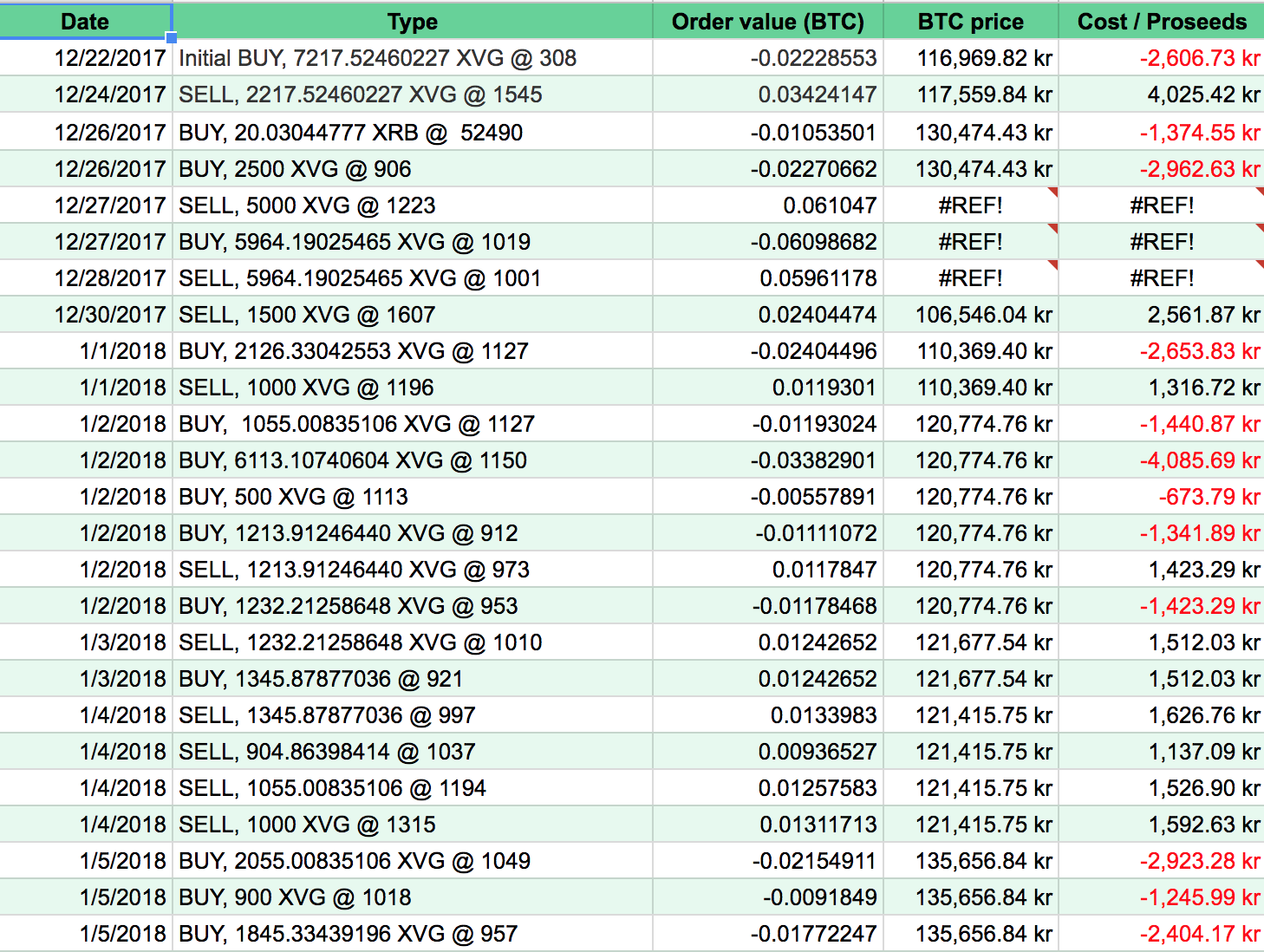This screenshot has width=1264, height=952.
Task: Select proceeds cell 1,592.63 kr
Action: pos(1162,825)
